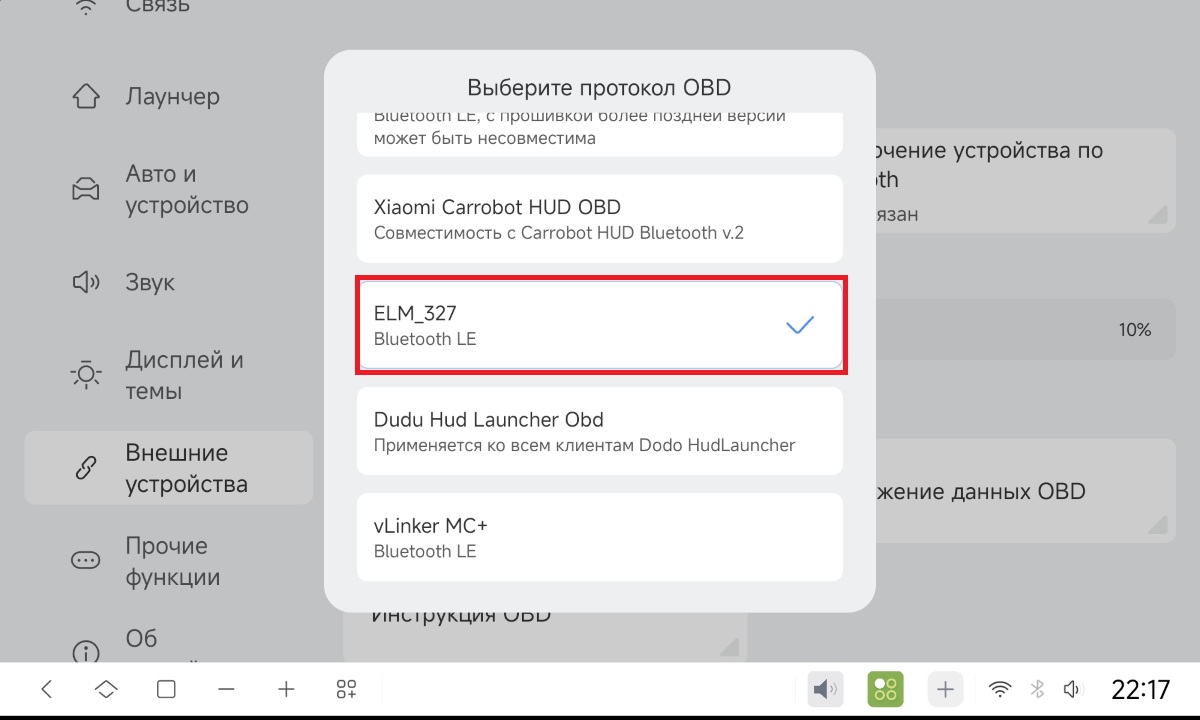Click Совместимость с Carrobot HUD Bluetooth v.2 text
The width and height of the screenshot is (1200, 720).
[558, 233]
